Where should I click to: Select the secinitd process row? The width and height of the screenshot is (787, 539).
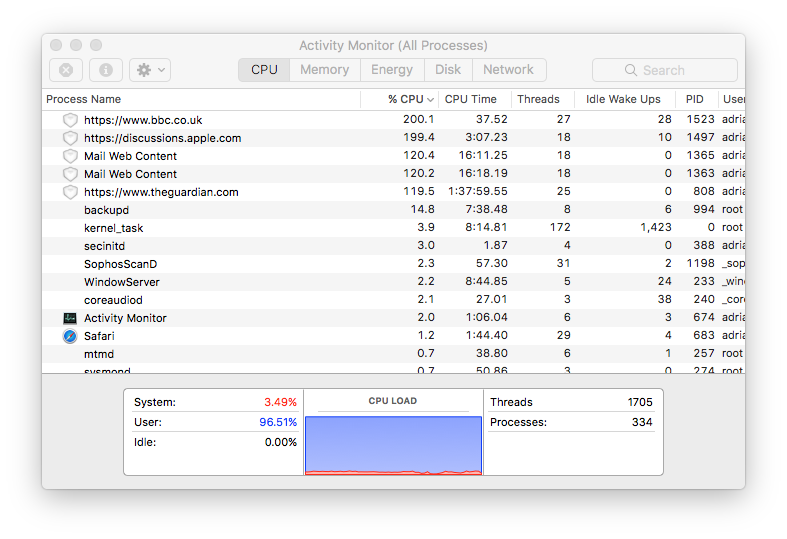[x=394, y=246]
